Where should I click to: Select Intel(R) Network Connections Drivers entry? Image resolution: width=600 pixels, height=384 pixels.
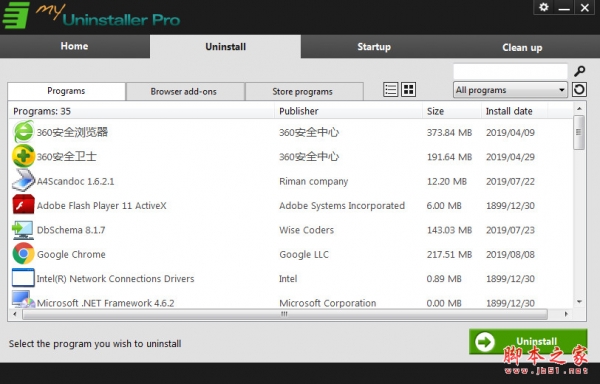pos(115,278)
